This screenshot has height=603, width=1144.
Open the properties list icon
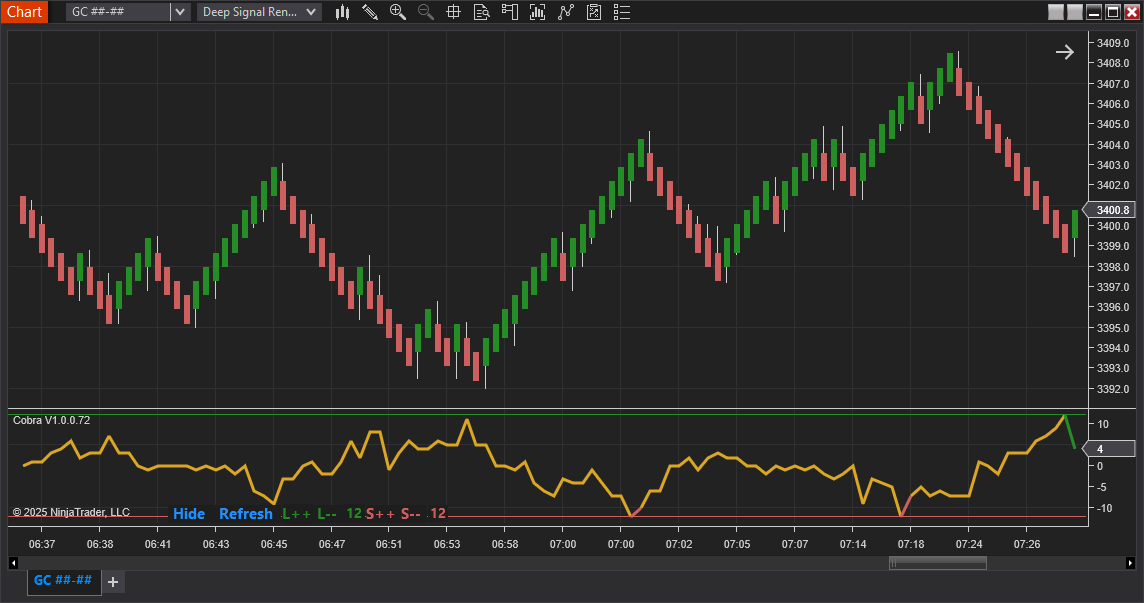pyautogui.click(x=622, y=12)
